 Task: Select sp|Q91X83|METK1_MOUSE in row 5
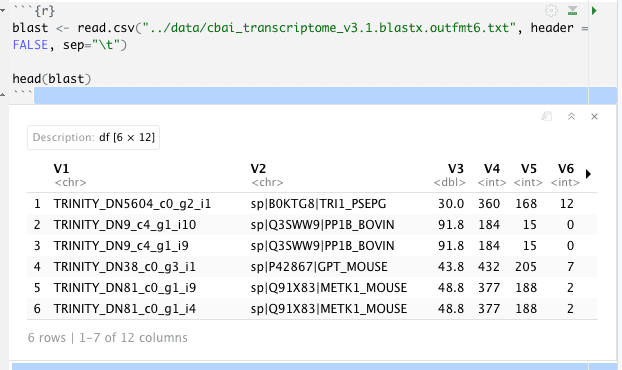pyautogui.click(x=329, y=288)
